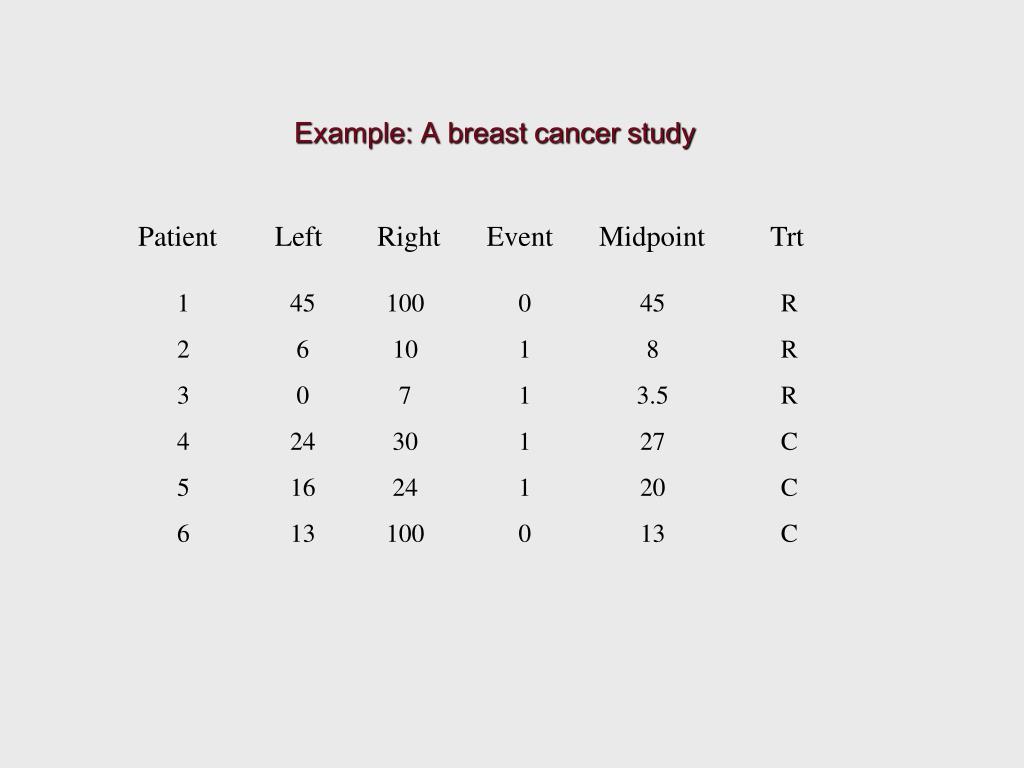Click patient 5's Left value 16
Viewport: 1024px width, 768px height.
coord(303,488)
